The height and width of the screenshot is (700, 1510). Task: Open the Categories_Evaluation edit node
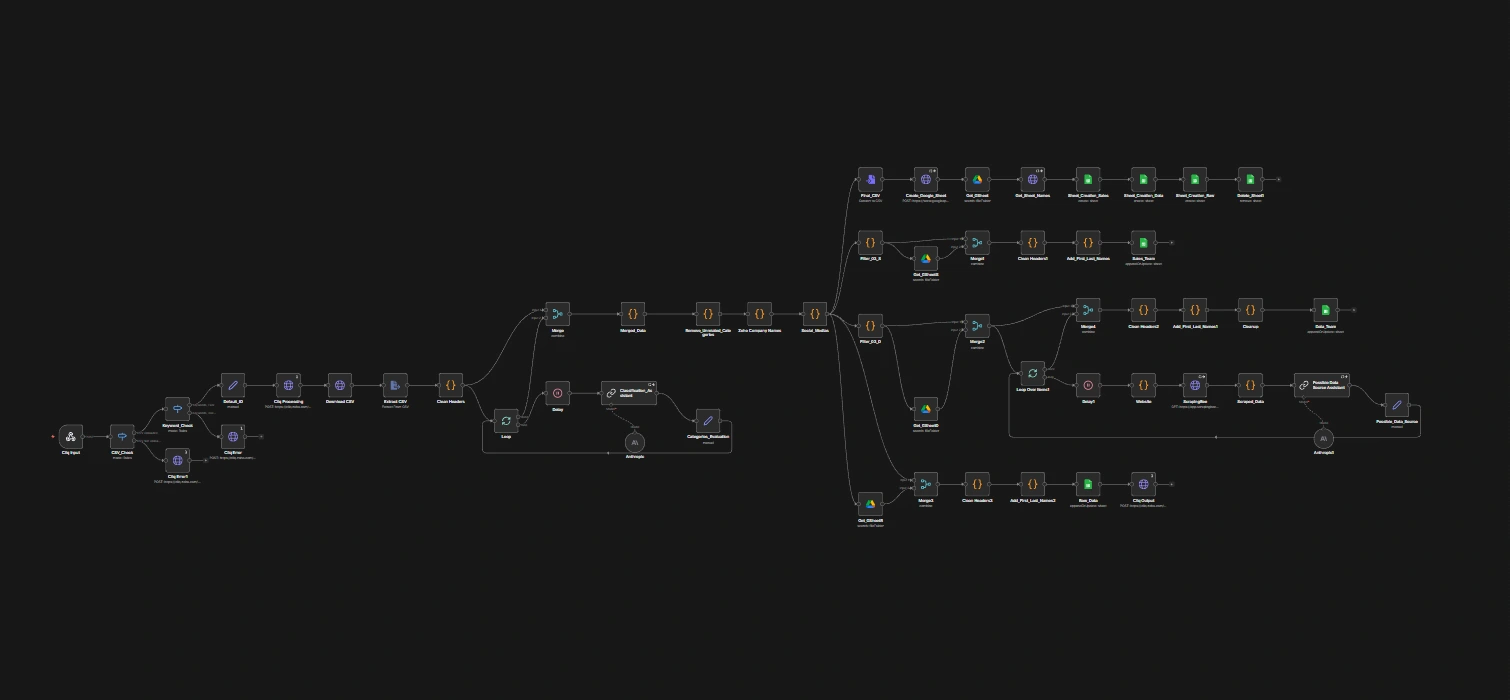click(x=707, y=421)
